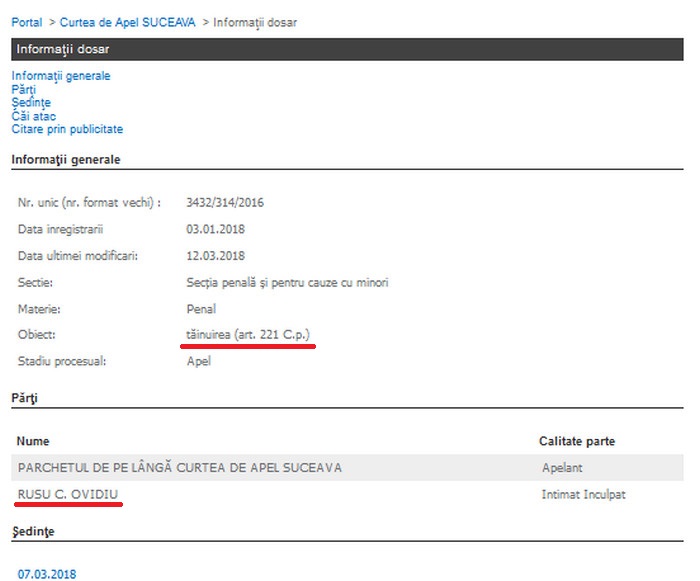Jump to the Căi atac section link

tap(33, 116)
